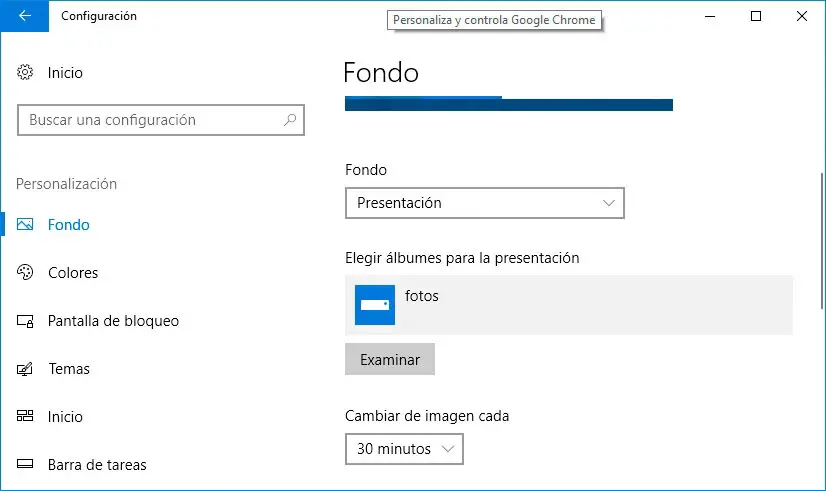This screenshot has width=826, height=491.
Task: Click the back arrow in the title bar
Action: [25, 16]
